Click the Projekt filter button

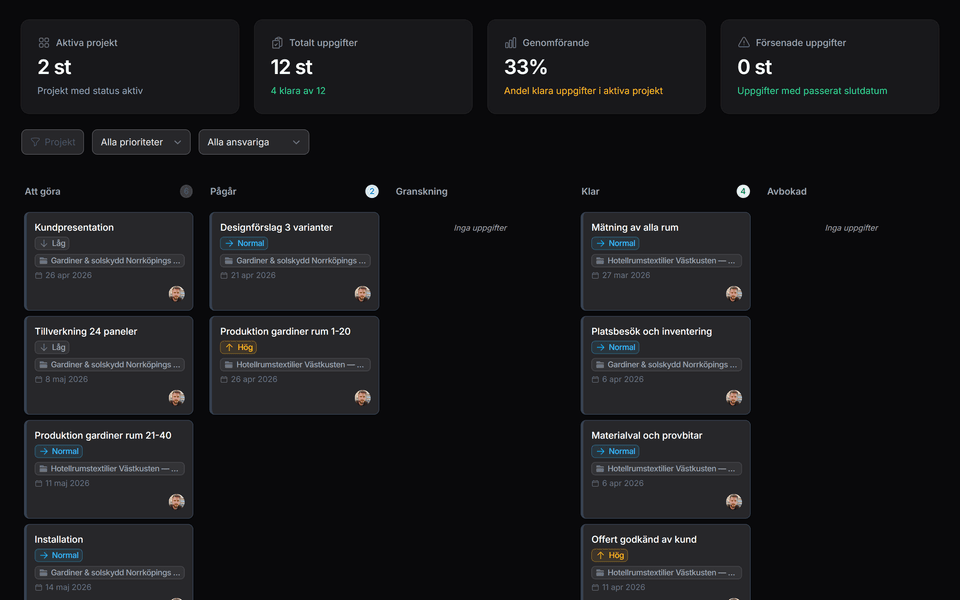tap(52, 142)
